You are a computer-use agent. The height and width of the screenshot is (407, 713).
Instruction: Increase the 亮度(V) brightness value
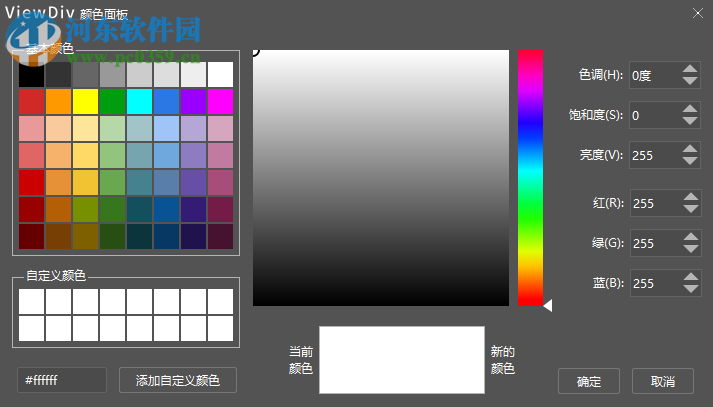tap(690, 149)
